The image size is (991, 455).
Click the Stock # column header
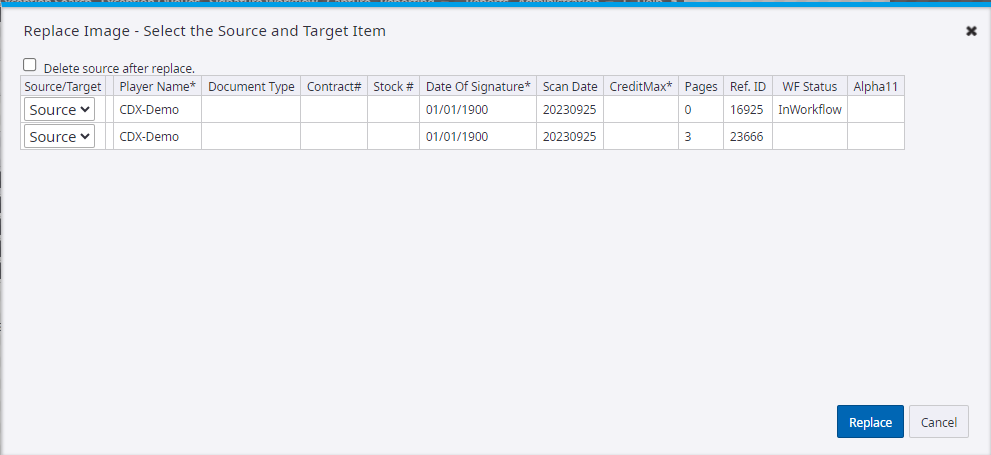click(393, 86)
